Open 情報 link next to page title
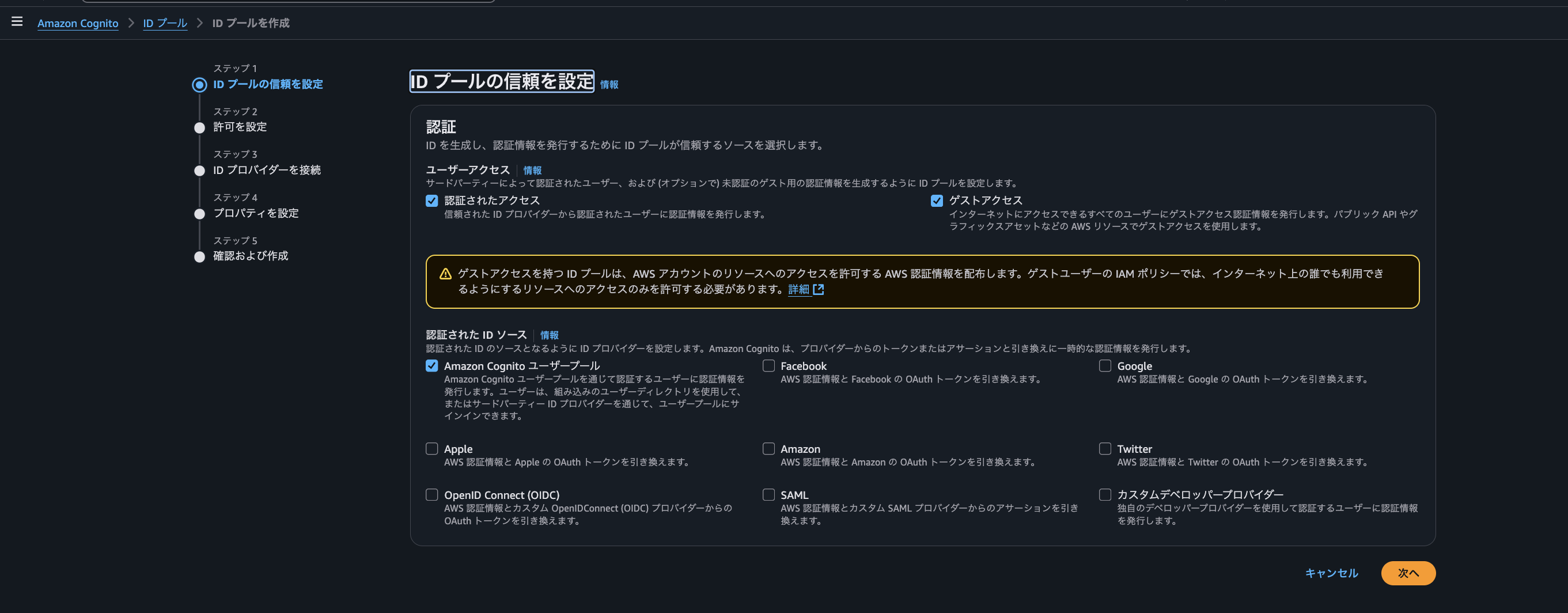Screen dimensions: 1568x613 [609, 85]
